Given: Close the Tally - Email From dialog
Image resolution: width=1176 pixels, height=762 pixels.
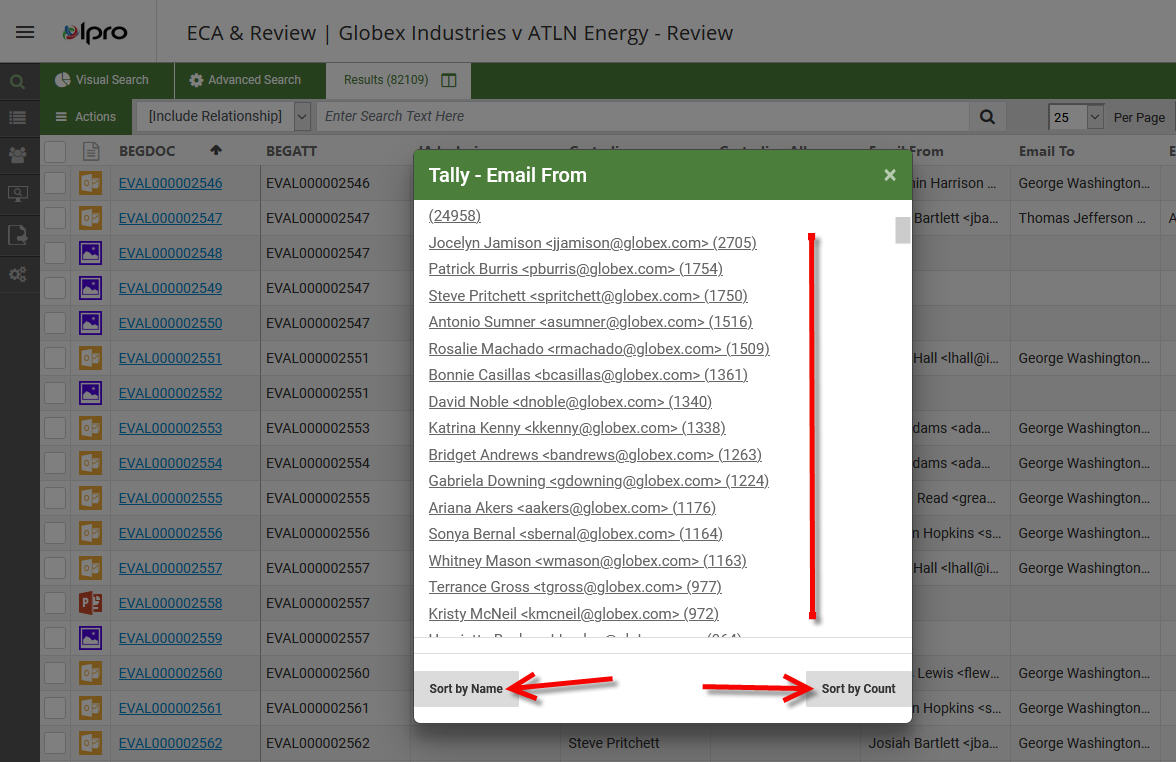Looking at the screenshot, I should tap(890, 175).
